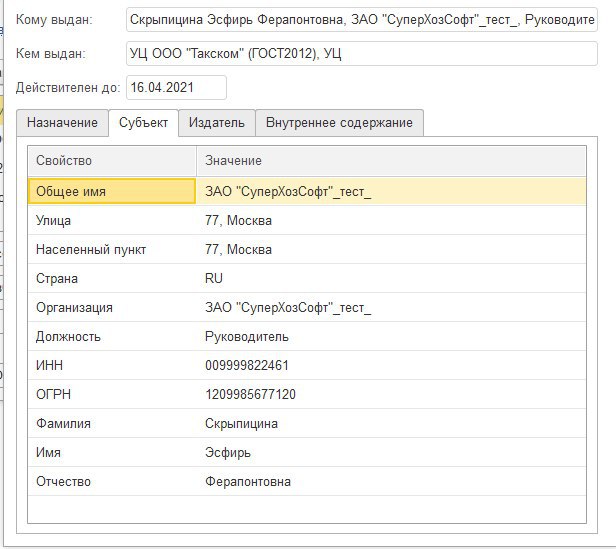Image resolution: width=616 pixels, height=549 pixels.
Task: Click the Кем выдан input field
Action: 362,53
